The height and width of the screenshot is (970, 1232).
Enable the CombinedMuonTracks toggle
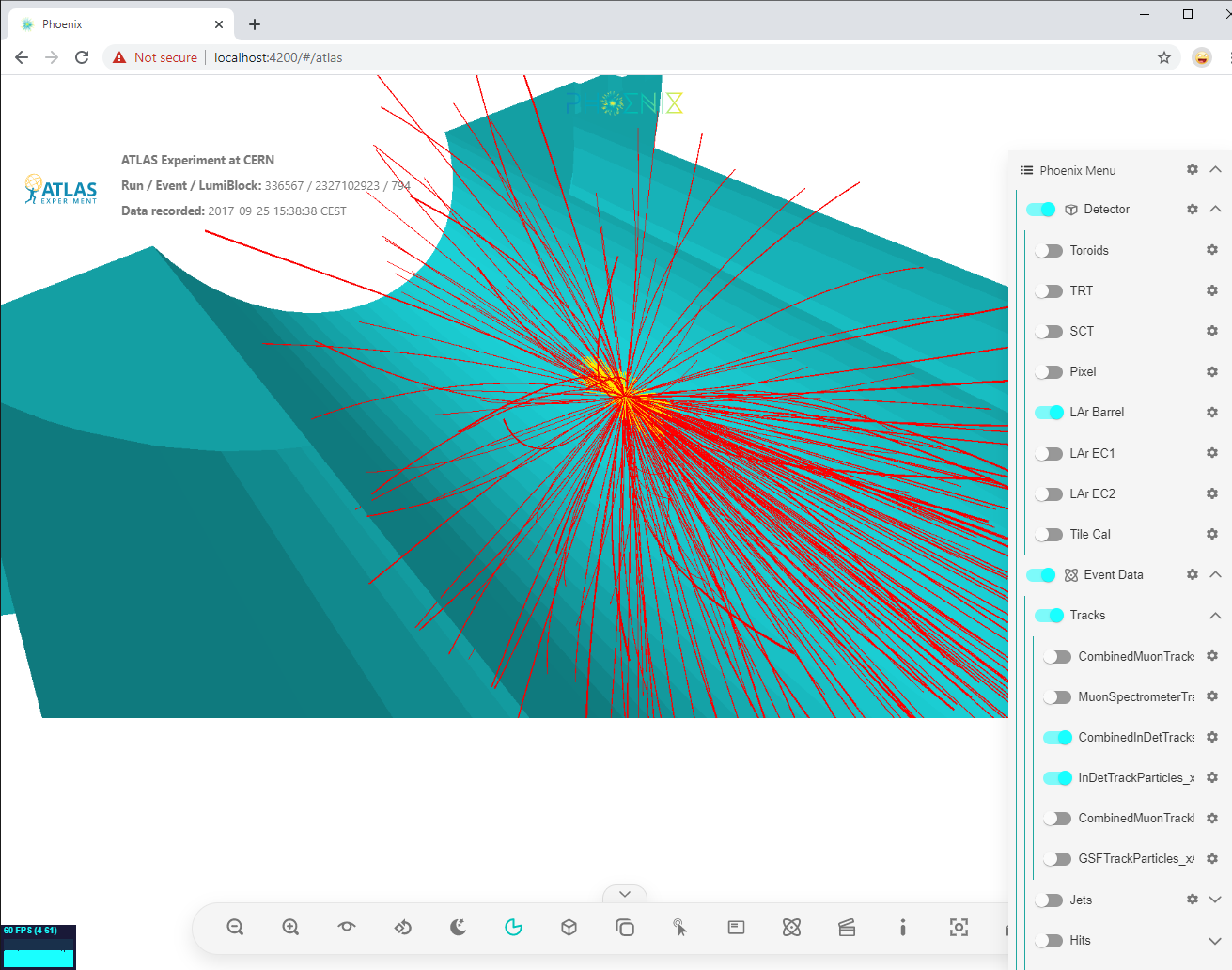point(1057,656)
